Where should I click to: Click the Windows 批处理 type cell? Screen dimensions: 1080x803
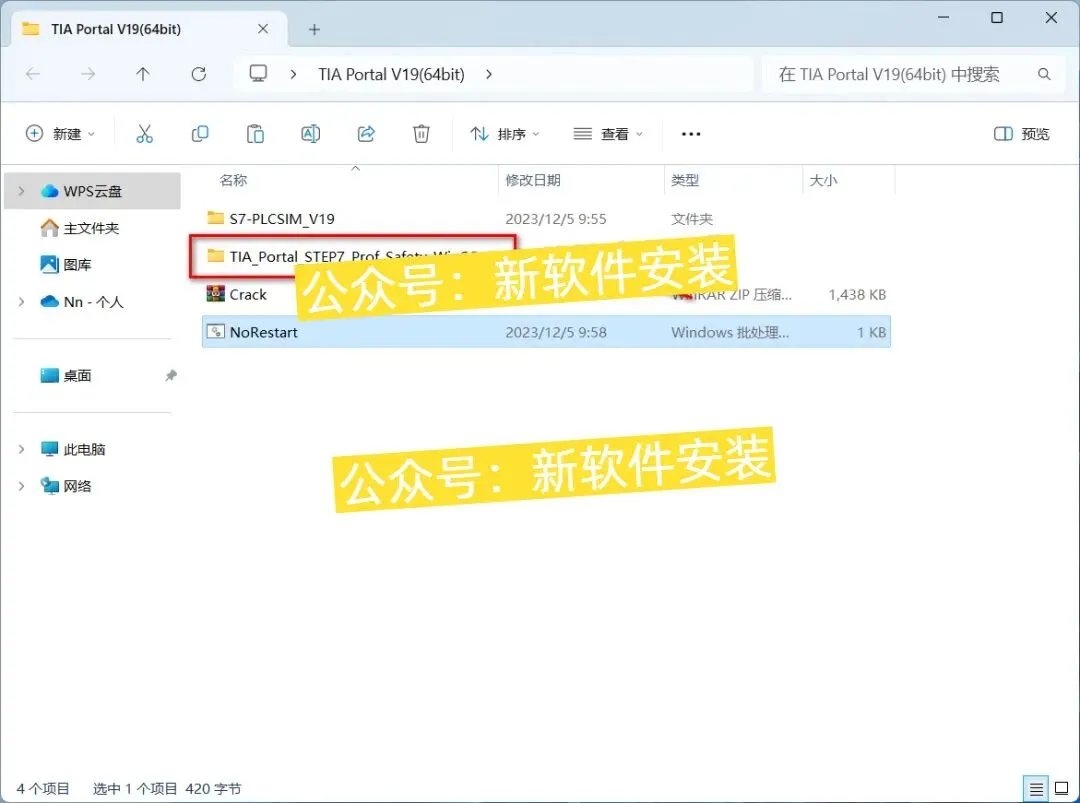click(x=730, y=332)
